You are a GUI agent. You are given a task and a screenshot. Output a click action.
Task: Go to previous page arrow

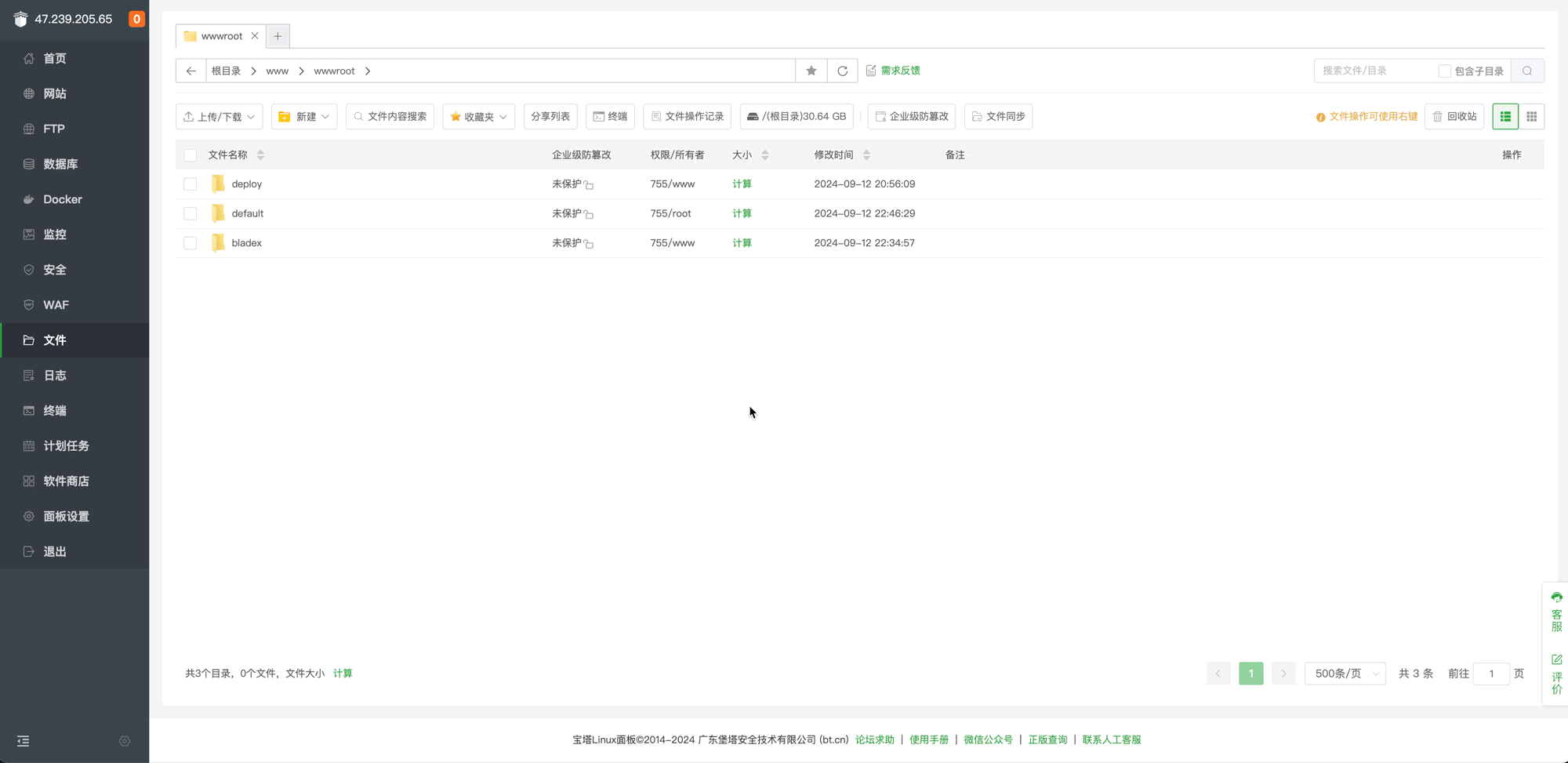(x=1218, y=674)
